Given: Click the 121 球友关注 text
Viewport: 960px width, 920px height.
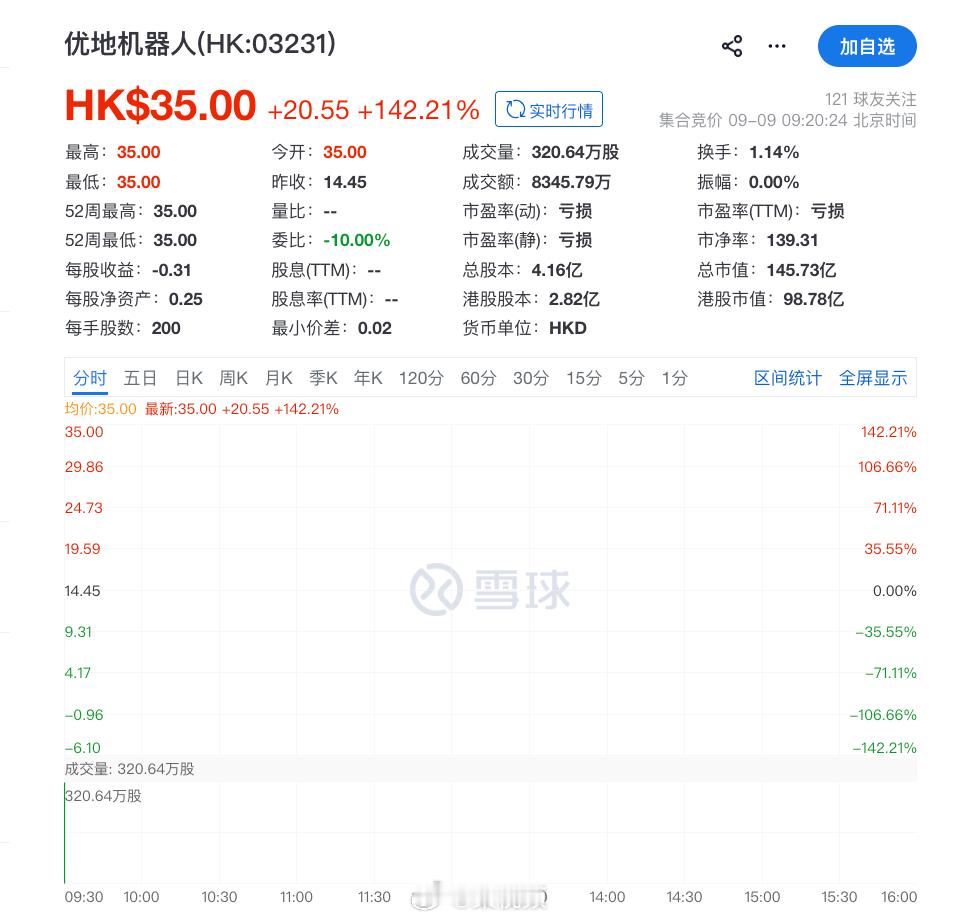Looking at the screenshot, I should [x=870, y=99].
